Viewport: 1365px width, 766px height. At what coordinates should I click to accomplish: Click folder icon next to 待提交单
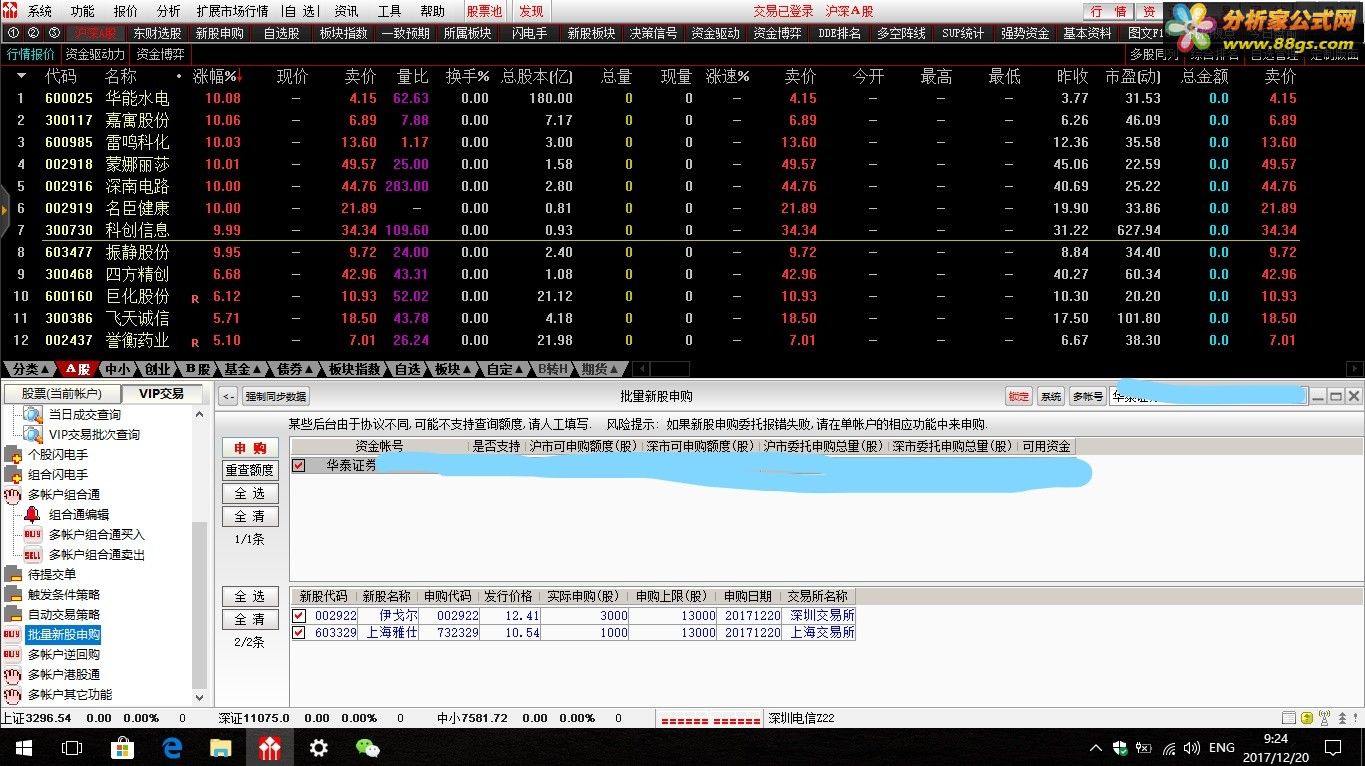(x=13, y=574)
